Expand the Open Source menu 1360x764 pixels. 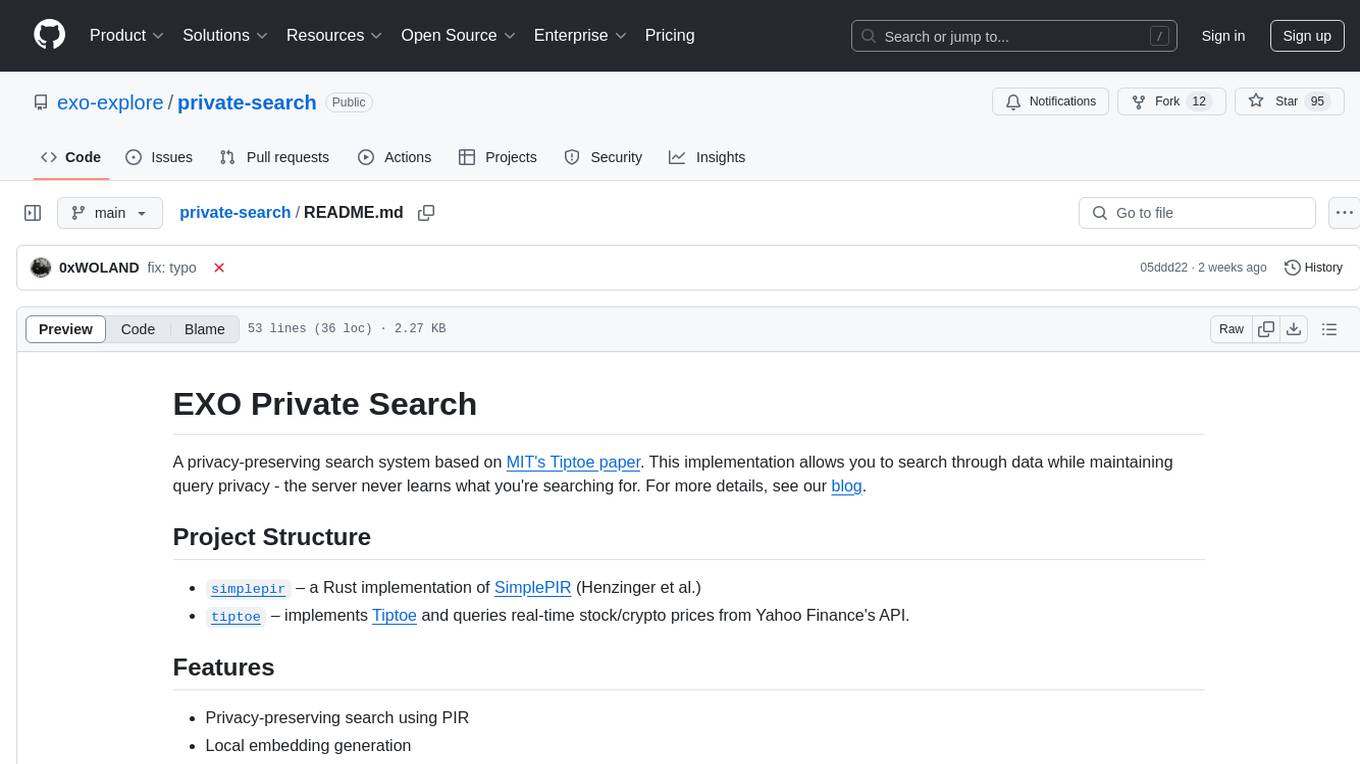click(x=458, y=35)
